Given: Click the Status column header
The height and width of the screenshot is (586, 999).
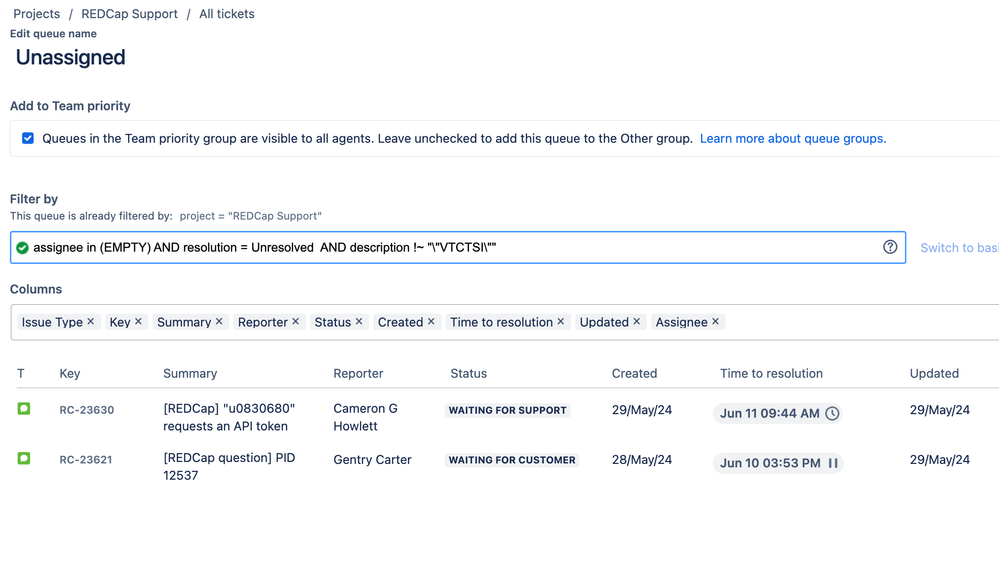Looking at the screenshot, I should 468,373.
